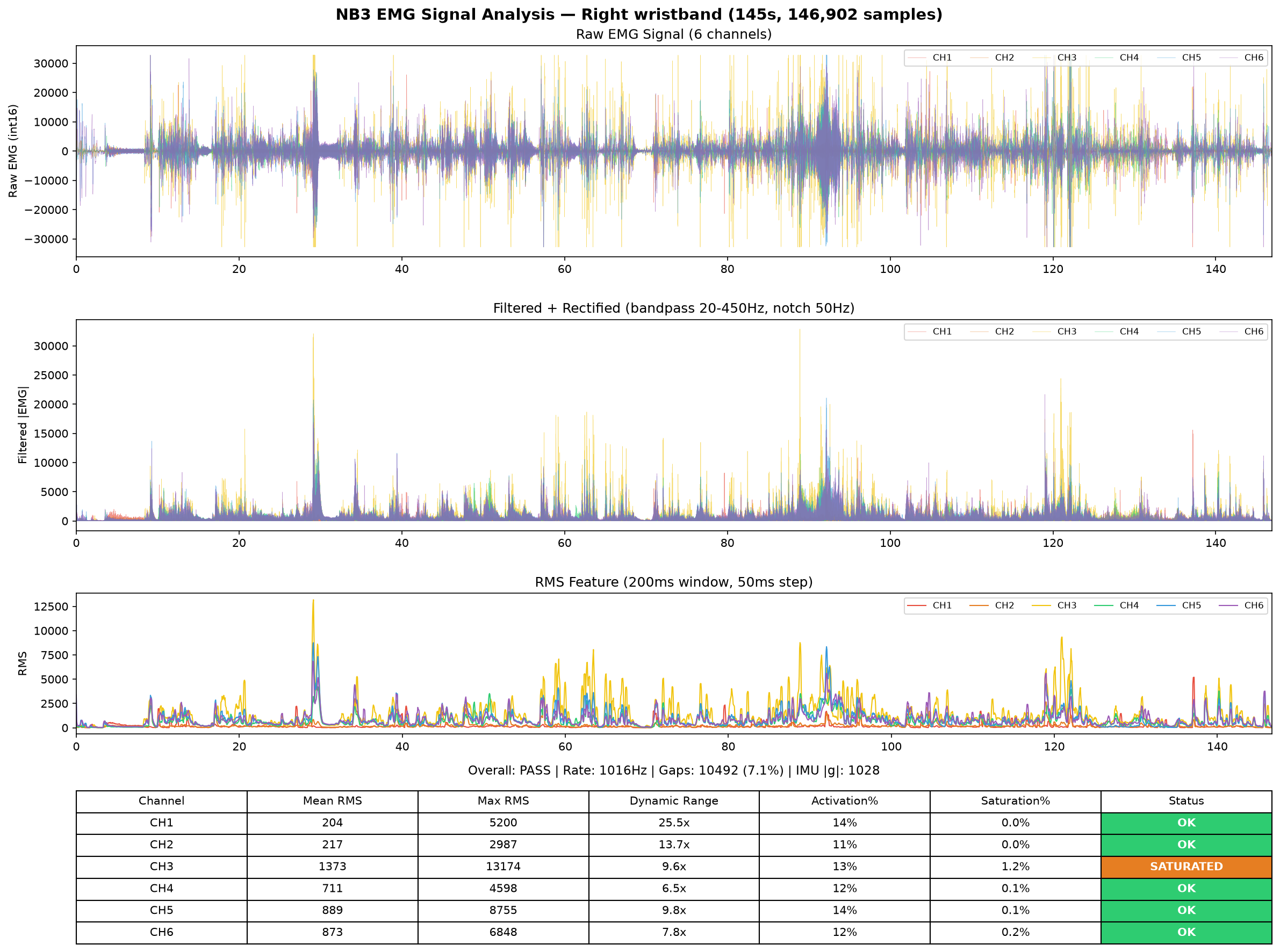The height and width of the screenshot is (952, 1280).
Task: Click the Max RMS value 13174
Action: tap(503, 867)
